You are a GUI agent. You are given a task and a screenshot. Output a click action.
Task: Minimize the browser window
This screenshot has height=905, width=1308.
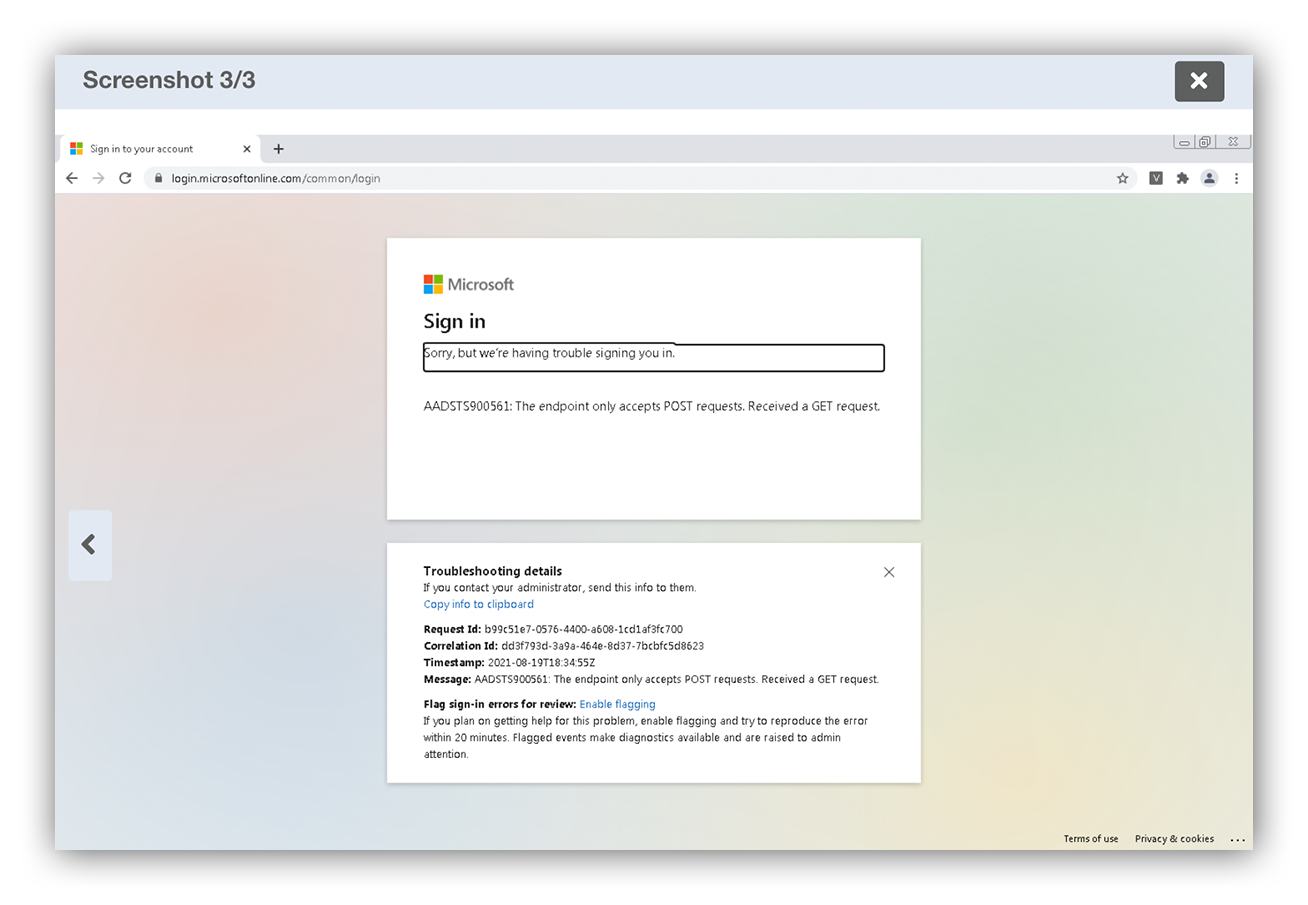pyautogui.click(x=1184, y=142)
